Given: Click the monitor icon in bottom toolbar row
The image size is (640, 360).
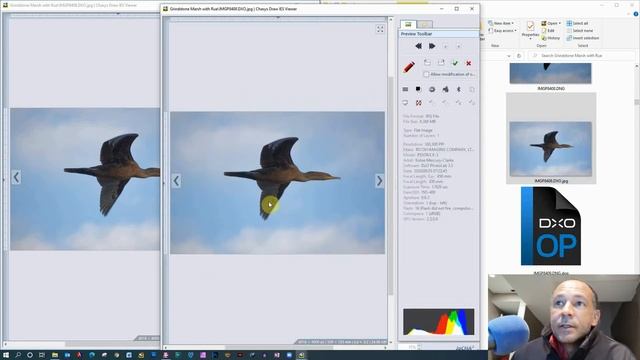Looking at the screenshot, I should (x=405, y=103).
